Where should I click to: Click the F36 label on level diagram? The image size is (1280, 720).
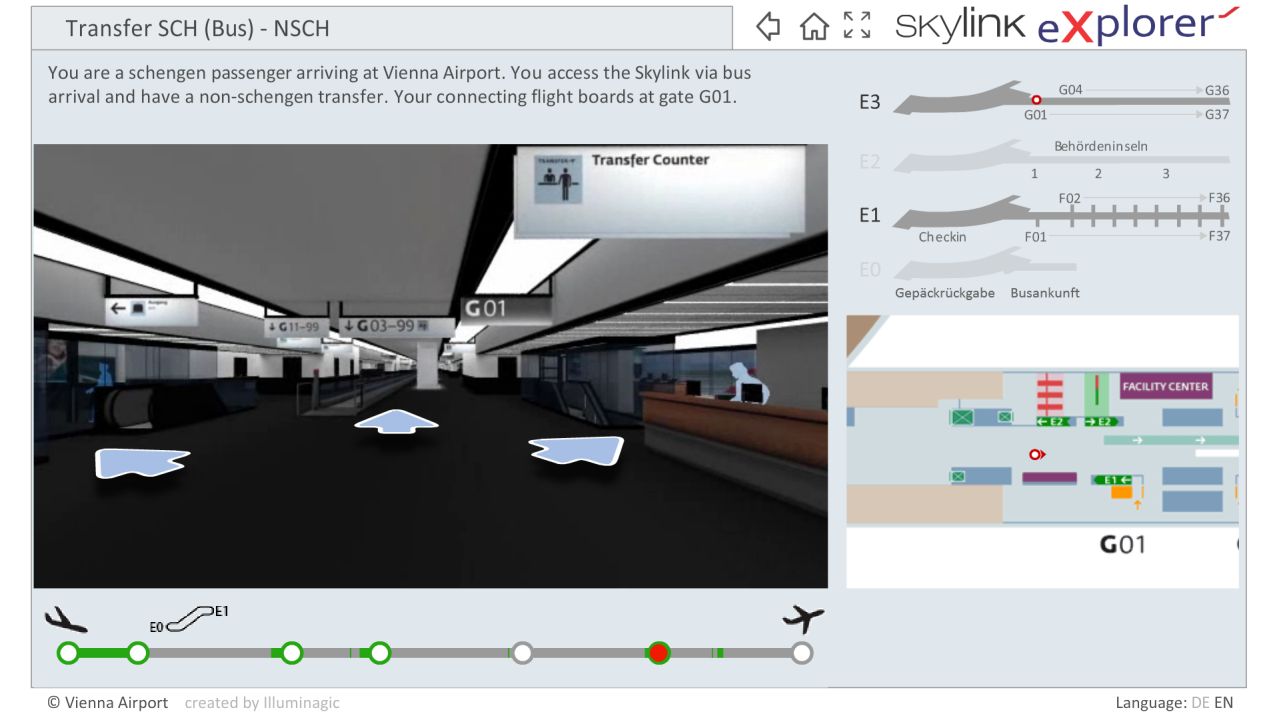[1219, 198]
